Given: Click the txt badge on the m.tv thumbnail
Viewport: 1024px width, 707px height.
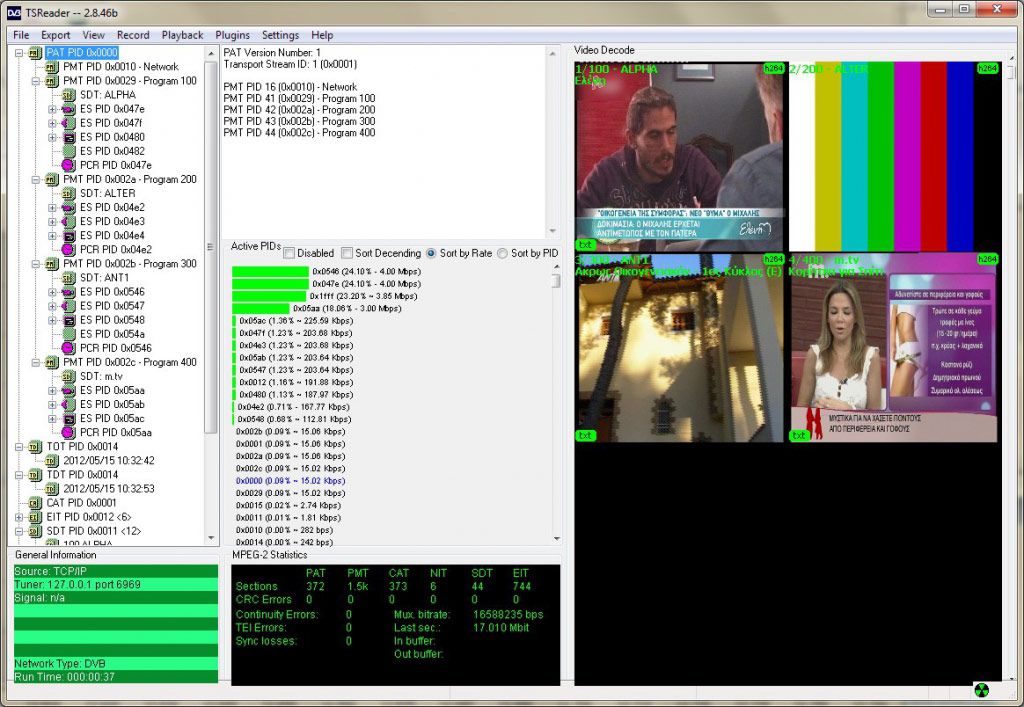Looking at the screenshot, I should click(x=800, y=435).
